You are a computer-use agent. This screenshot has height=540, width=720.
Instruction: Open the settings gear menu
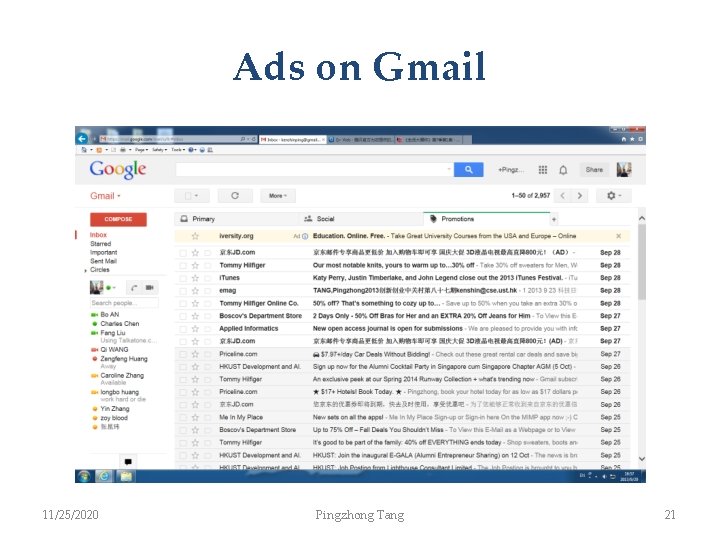[x=614, y=196]
